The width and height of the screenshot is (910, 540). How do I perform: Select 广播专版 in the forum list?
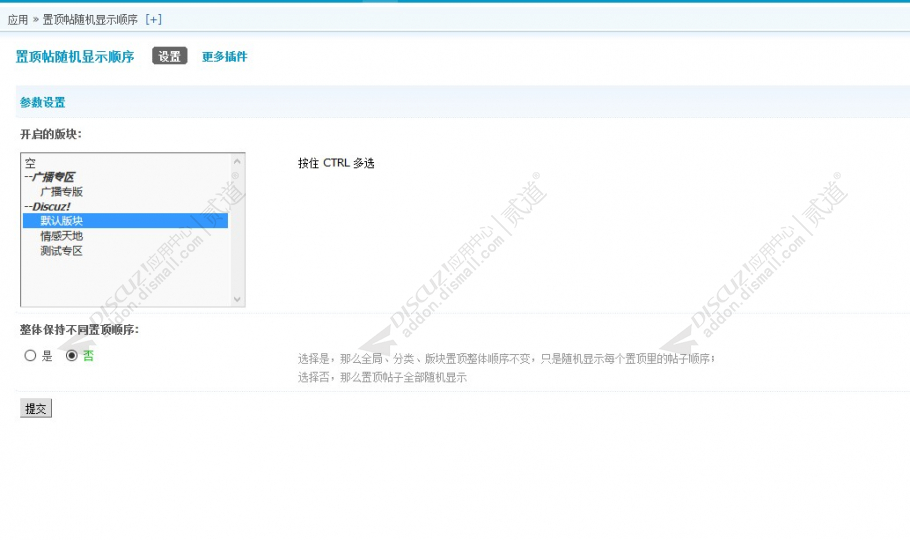(125, 192)
